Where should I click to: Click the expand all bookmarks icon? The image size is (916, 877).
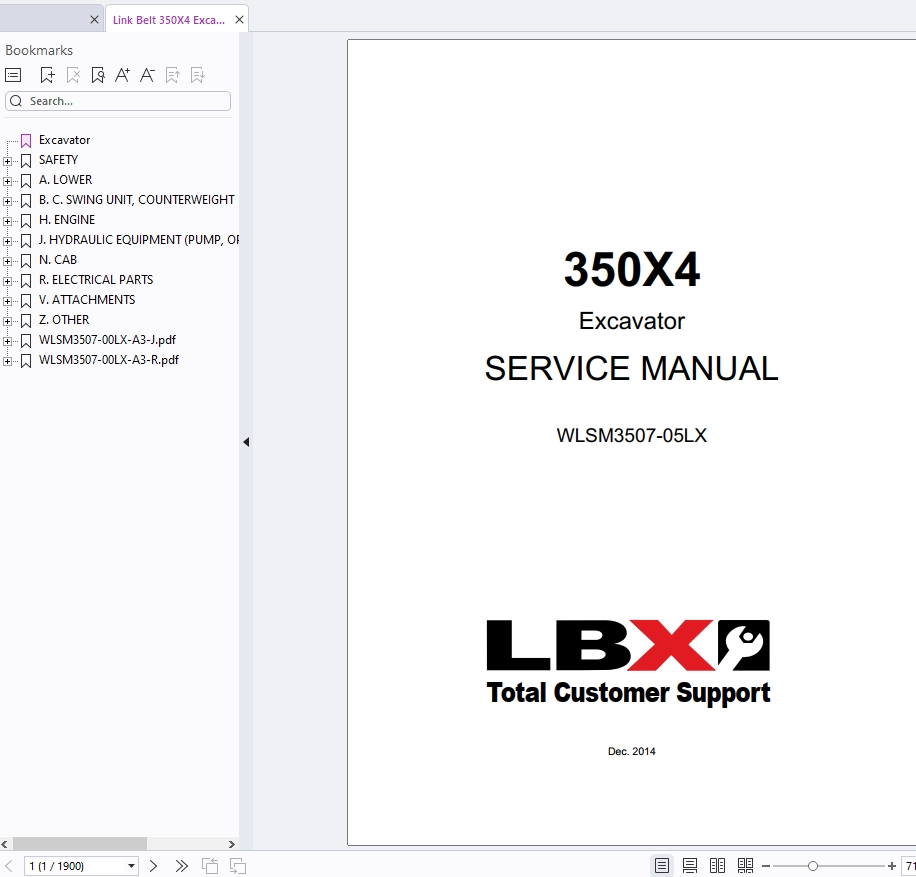pos(172,75)
